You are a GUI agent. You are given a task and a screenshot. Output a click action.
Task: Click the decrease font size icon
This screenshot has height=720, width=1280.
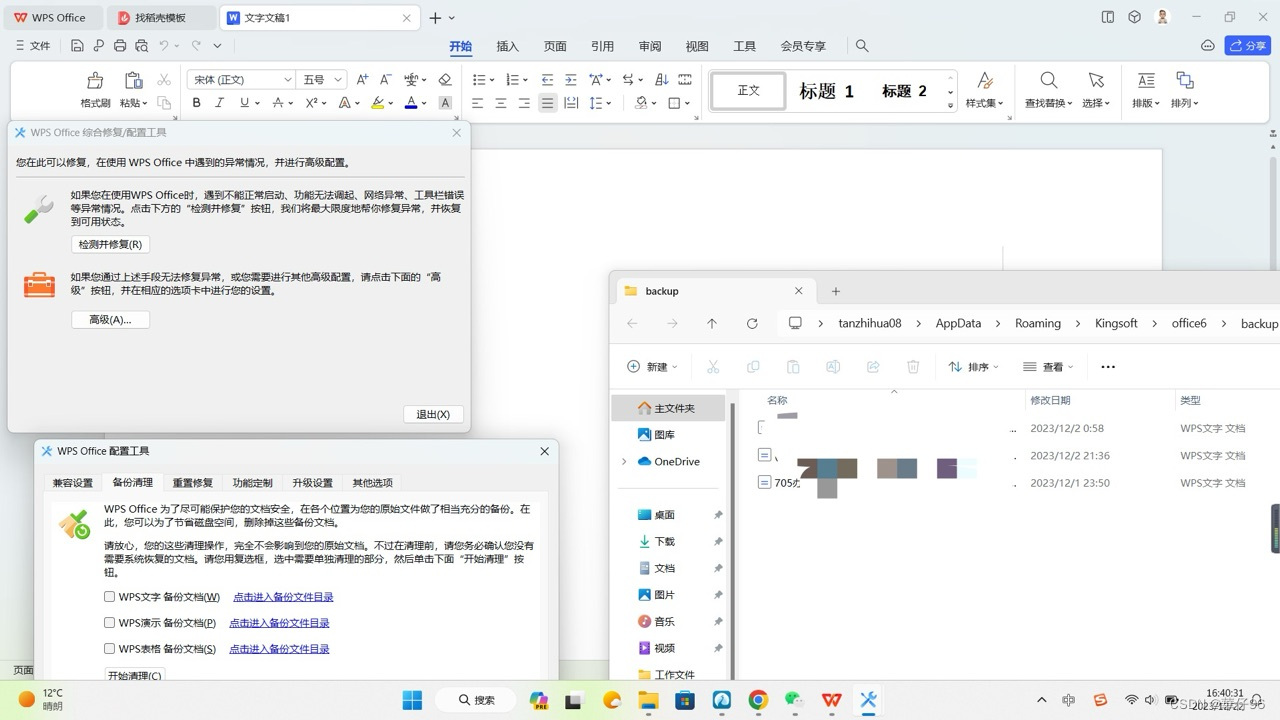(385, 80)
